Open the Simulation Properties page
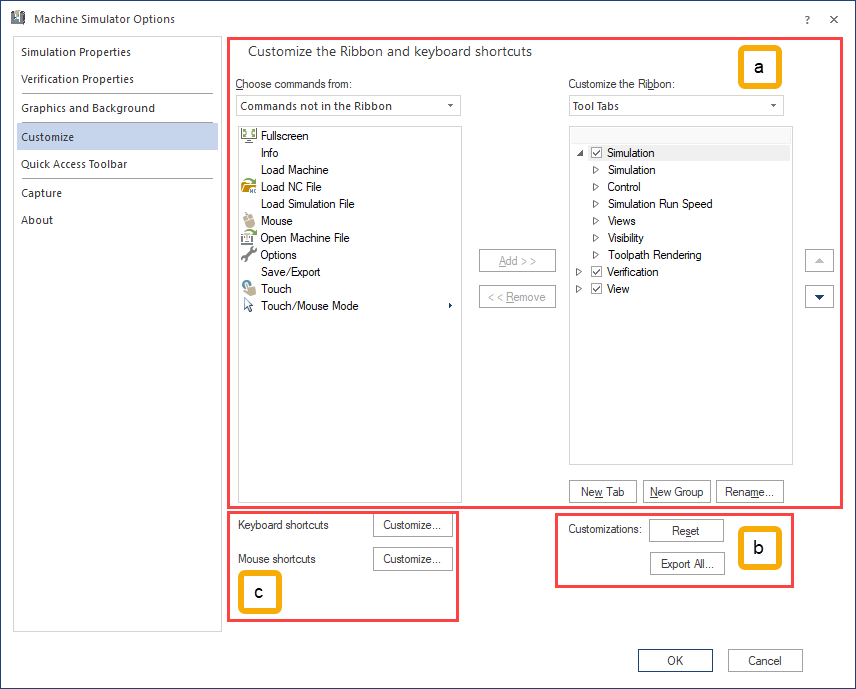 coord(76,52)
